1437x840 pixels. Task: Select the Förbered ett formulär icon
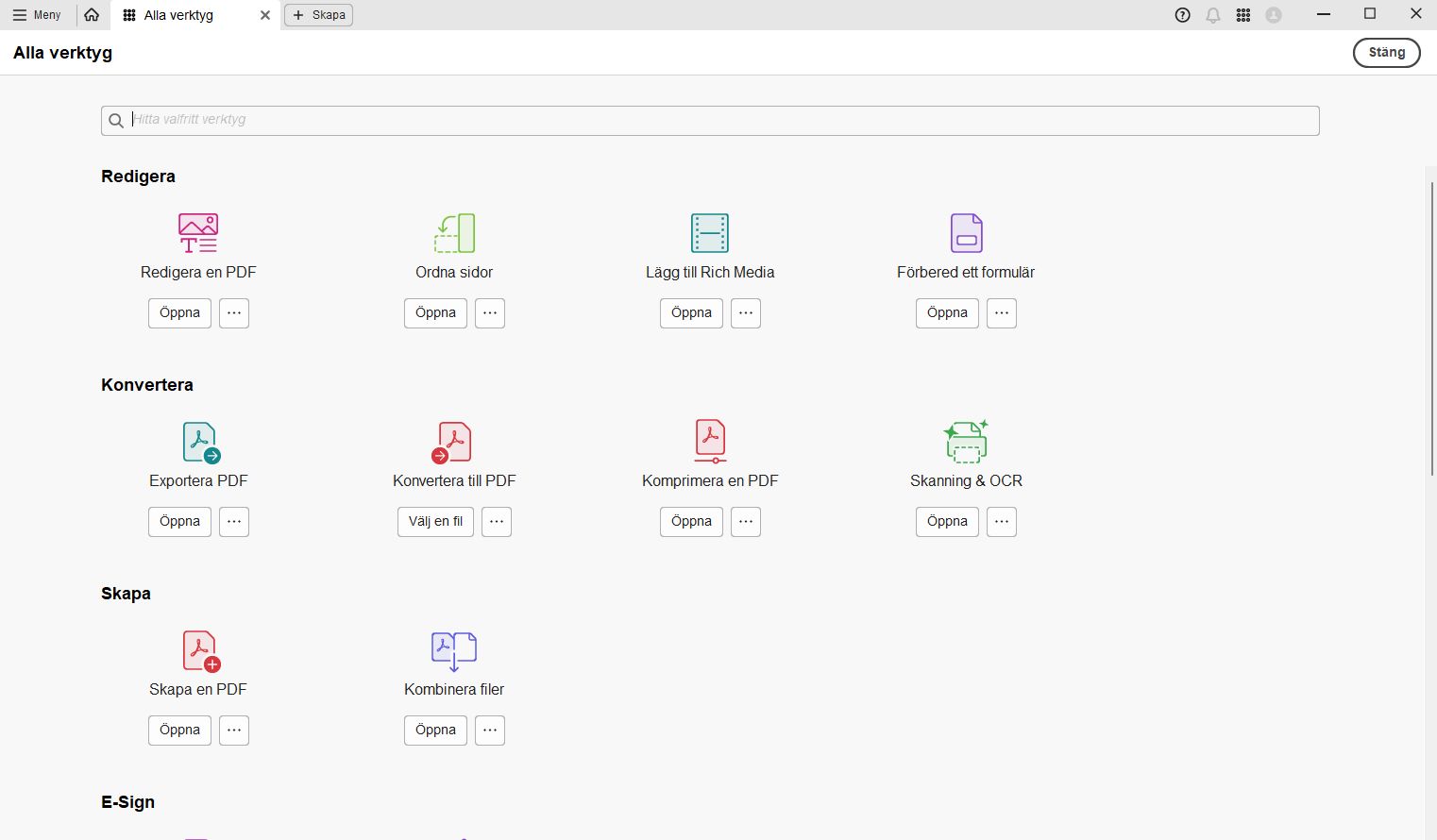click(x=965, y=232)
